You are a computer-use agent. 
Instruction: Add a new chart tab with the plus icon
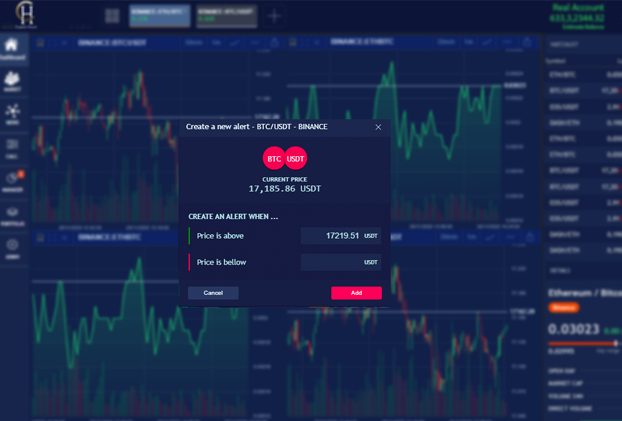pos(274,16)
